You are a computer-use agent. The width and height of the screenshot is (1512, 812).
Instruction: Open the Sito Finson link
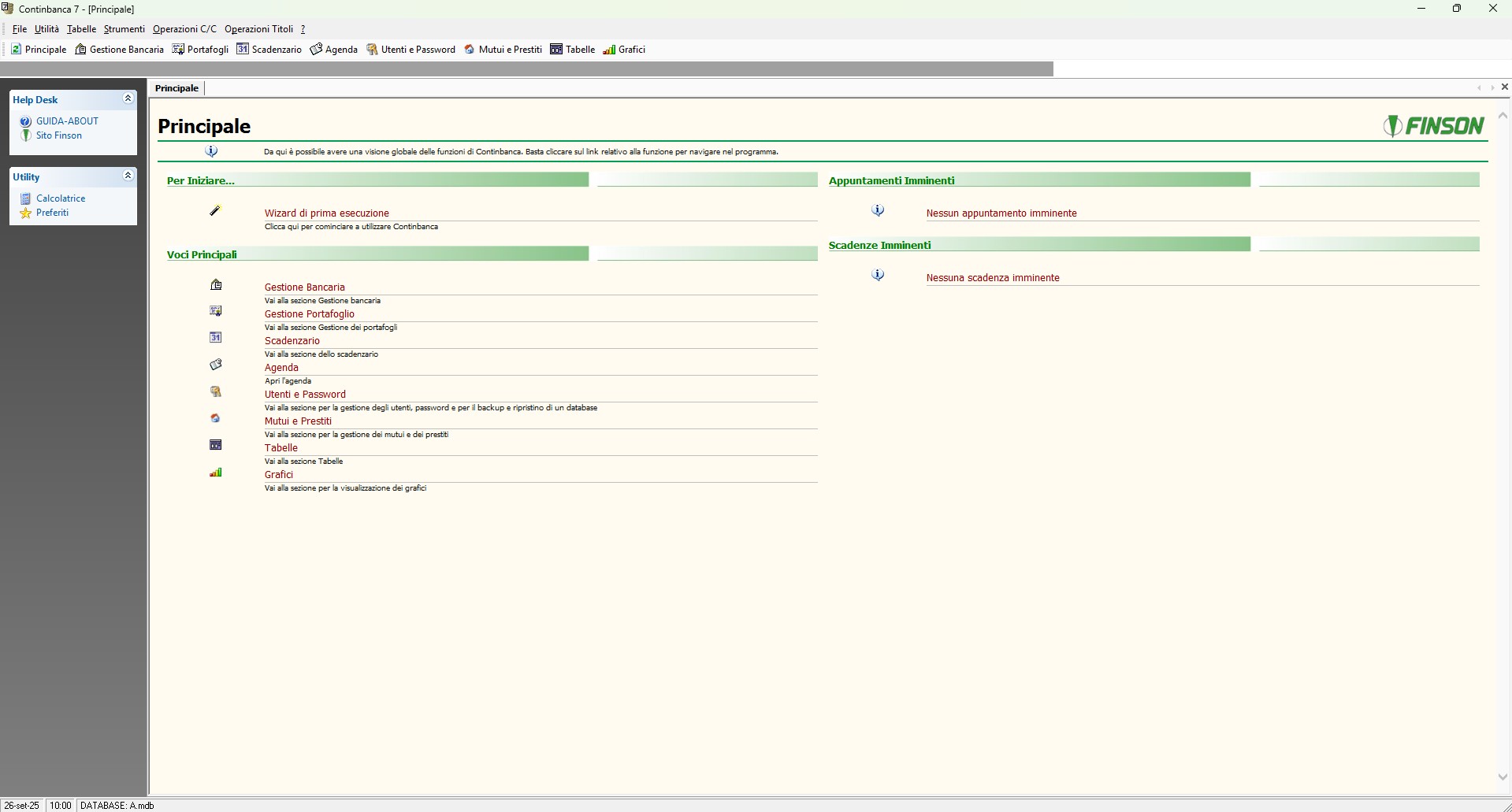click(x=59, y=135)
